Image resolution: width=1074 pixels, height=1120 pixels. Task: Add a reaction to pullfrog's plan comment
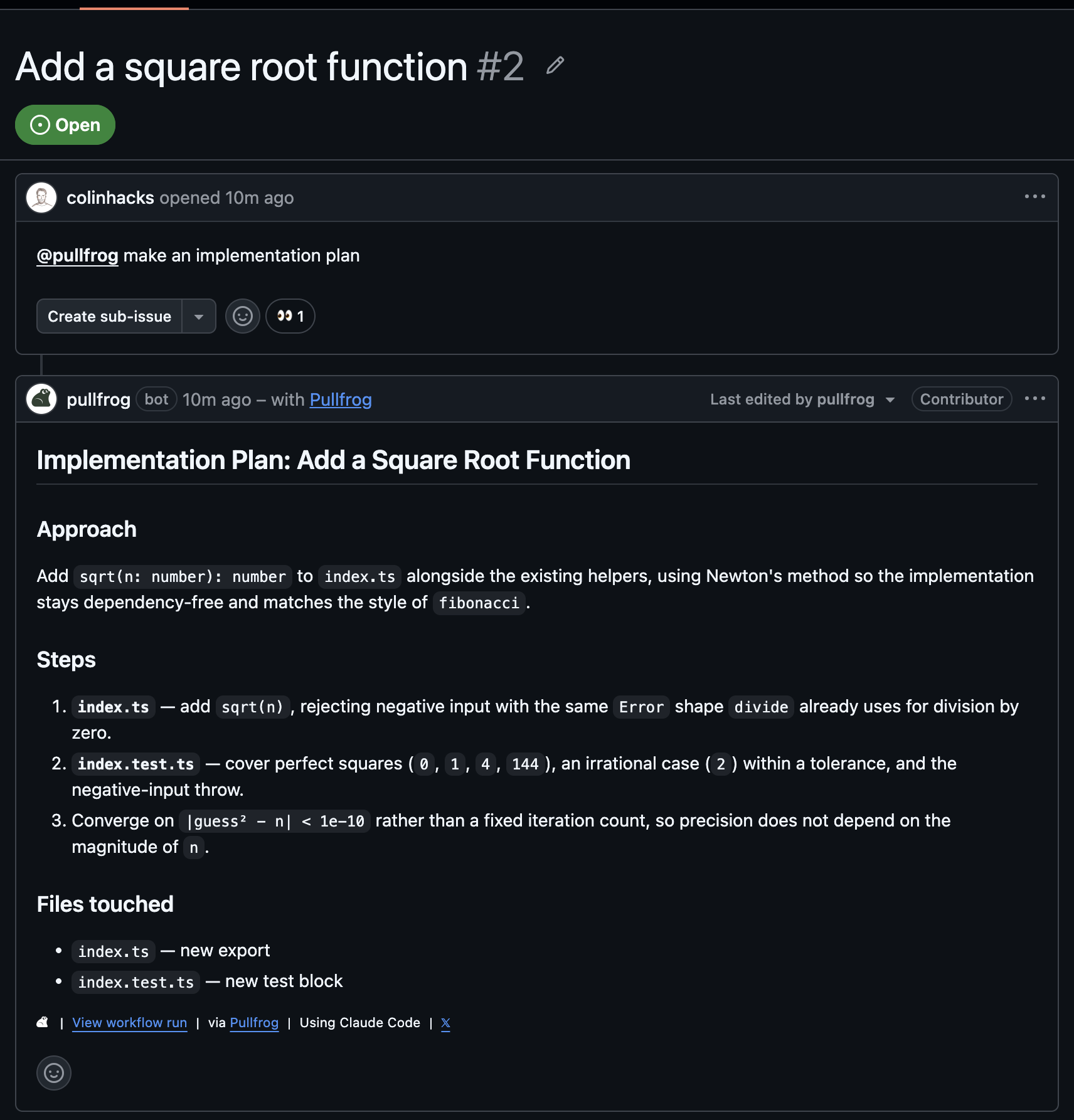pyautogui.click(x=54, y=1073)
